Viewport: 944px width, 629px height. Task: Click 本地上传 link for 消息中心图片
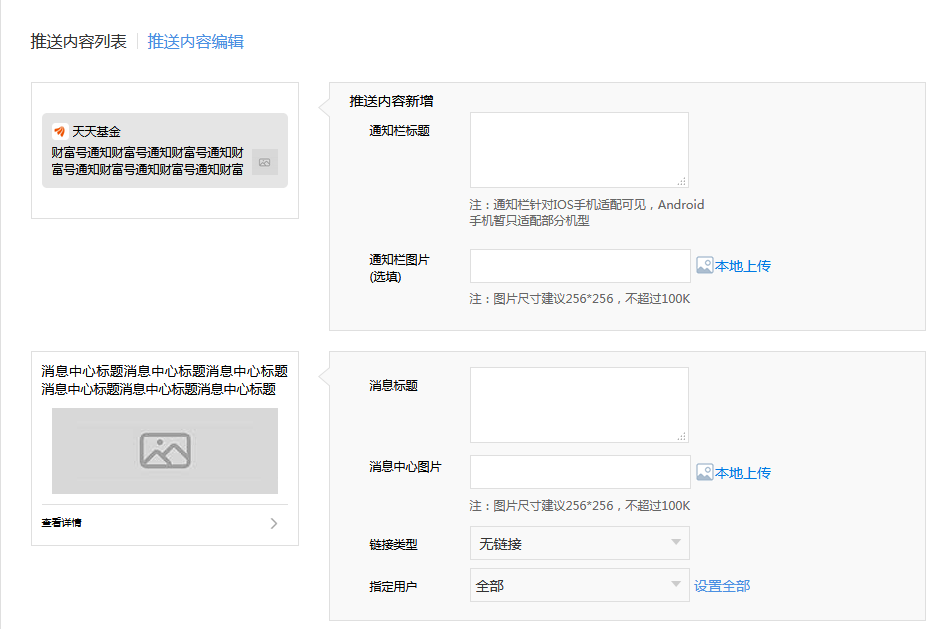pos(743,473)
